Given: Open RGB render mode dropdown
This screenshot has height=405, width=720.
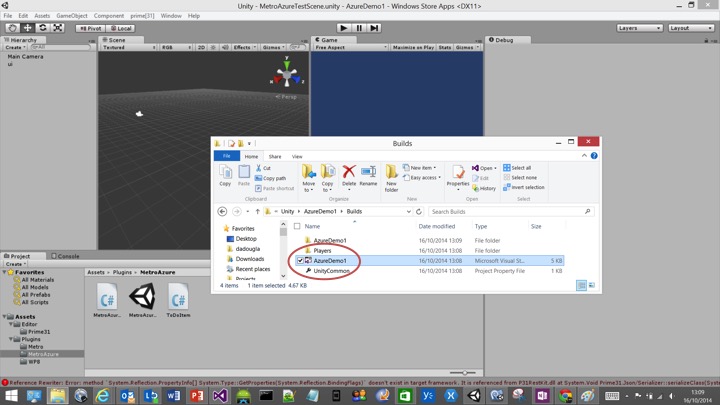Looking at the screenshot, I should tap(176, 47).
